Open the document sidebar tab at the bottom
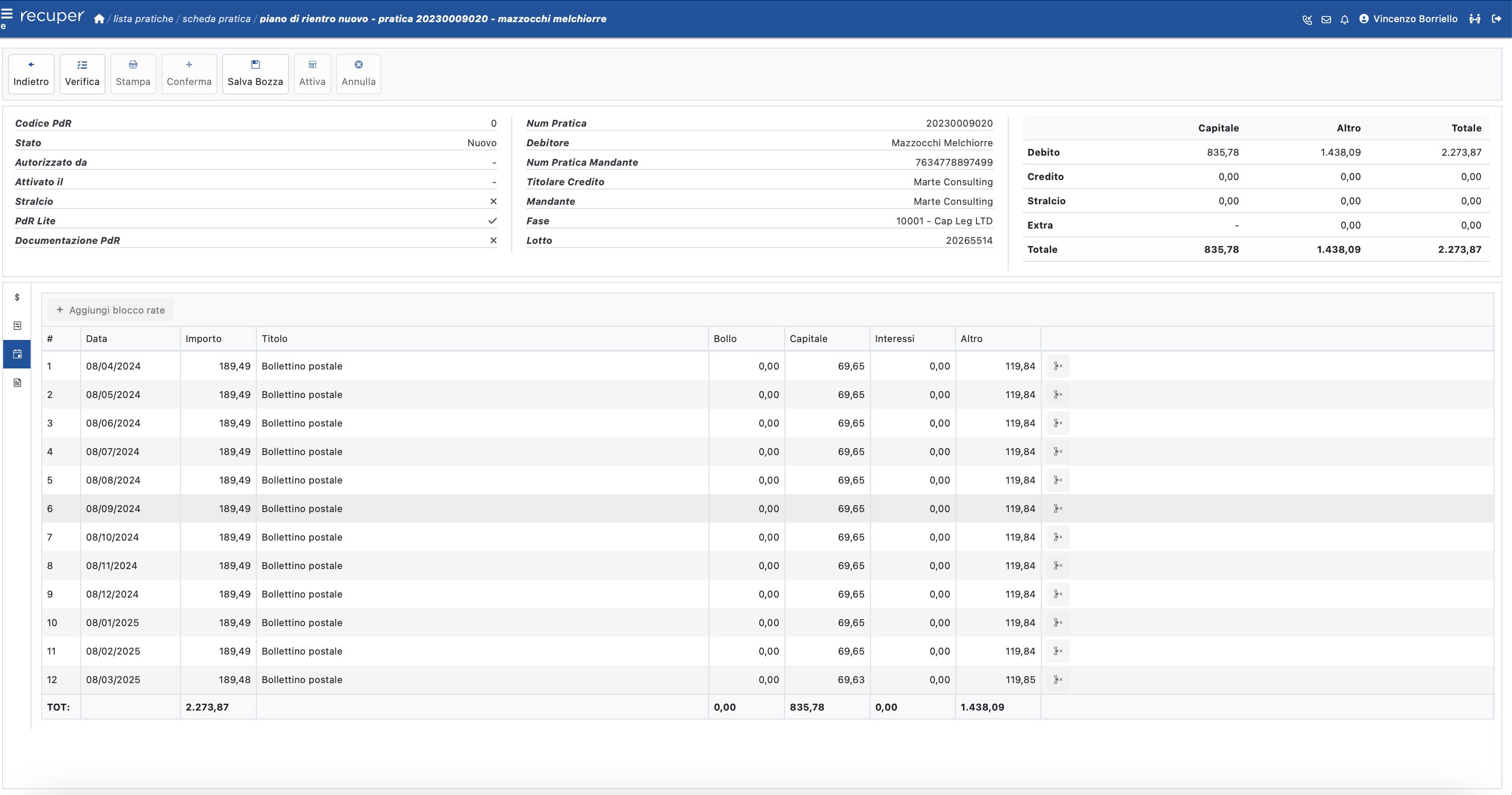This screenshot has width=1512, height=795. pos(17,383)
